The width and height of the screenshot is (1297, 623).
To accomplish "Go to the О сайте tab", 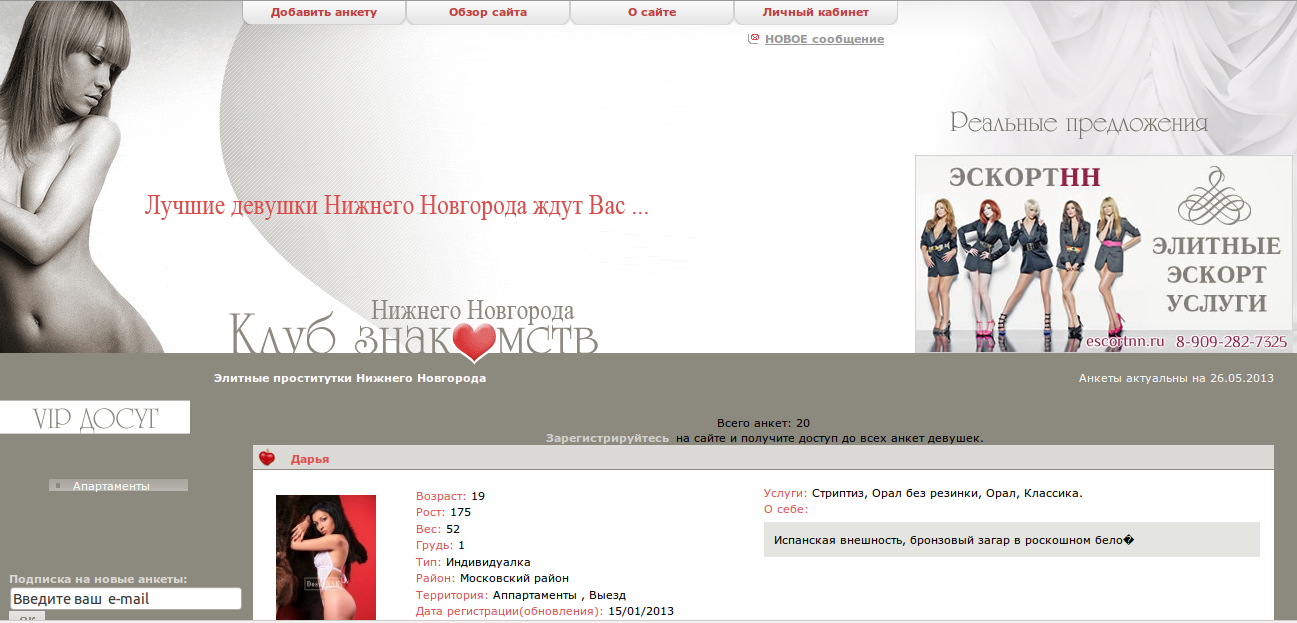I will coord(652,12).
